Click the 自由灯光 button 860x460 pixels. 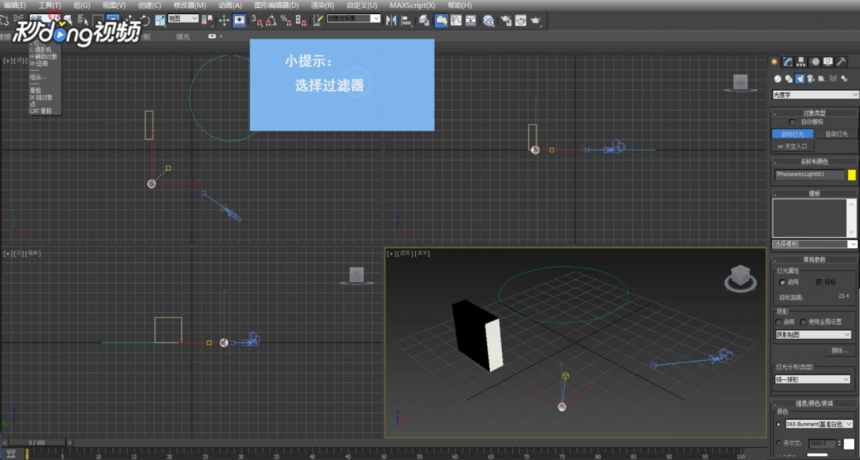point(836,134)
